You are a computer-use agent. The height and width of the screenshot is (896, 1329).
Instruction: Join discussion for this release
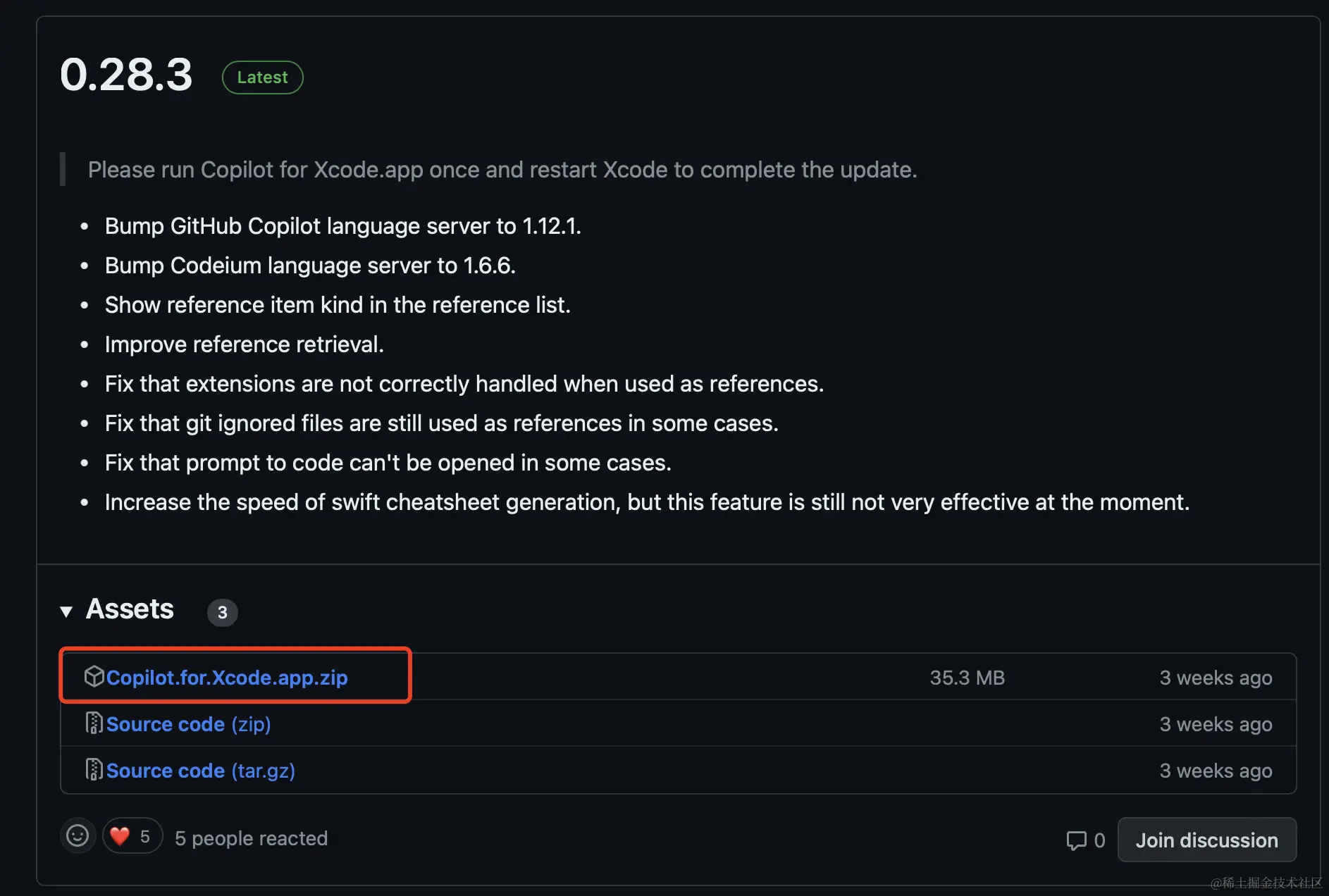click(1206, 840)
